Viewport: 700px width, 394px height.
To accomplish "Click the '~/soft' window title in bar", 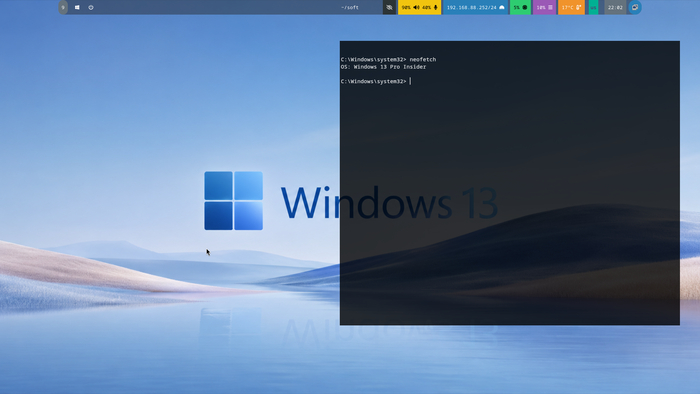I will (x=350, y=8).
